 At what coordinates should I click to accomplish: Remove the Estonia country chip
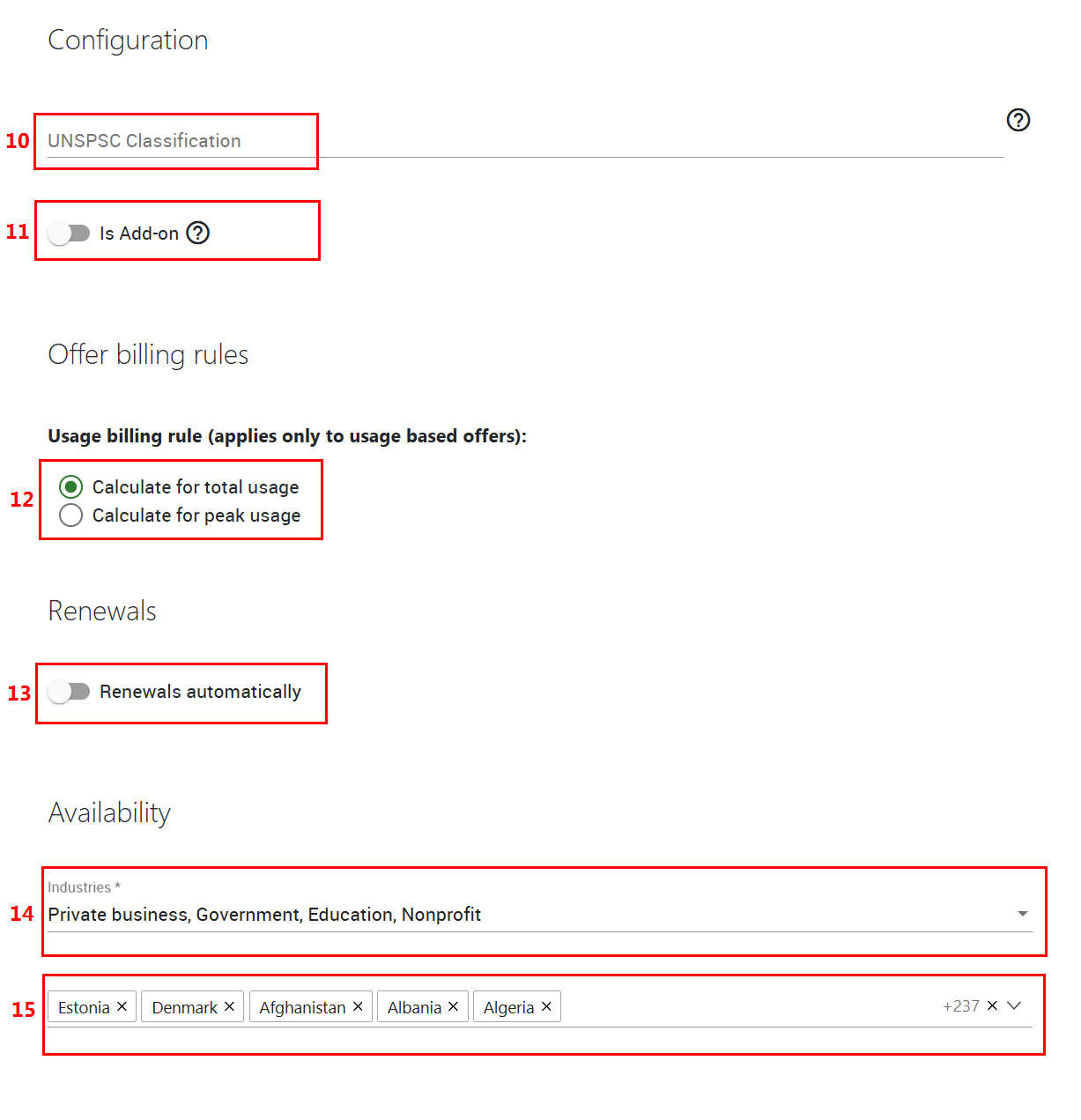click(122, 1006)
